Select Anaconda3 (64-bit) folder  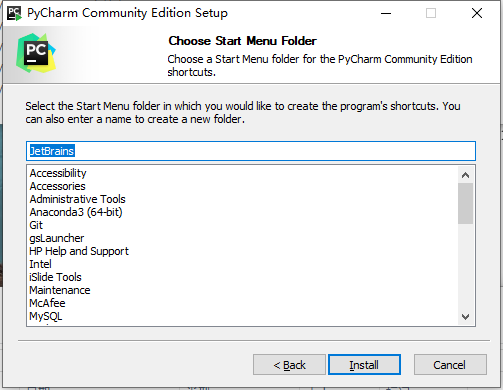(76, 212)
